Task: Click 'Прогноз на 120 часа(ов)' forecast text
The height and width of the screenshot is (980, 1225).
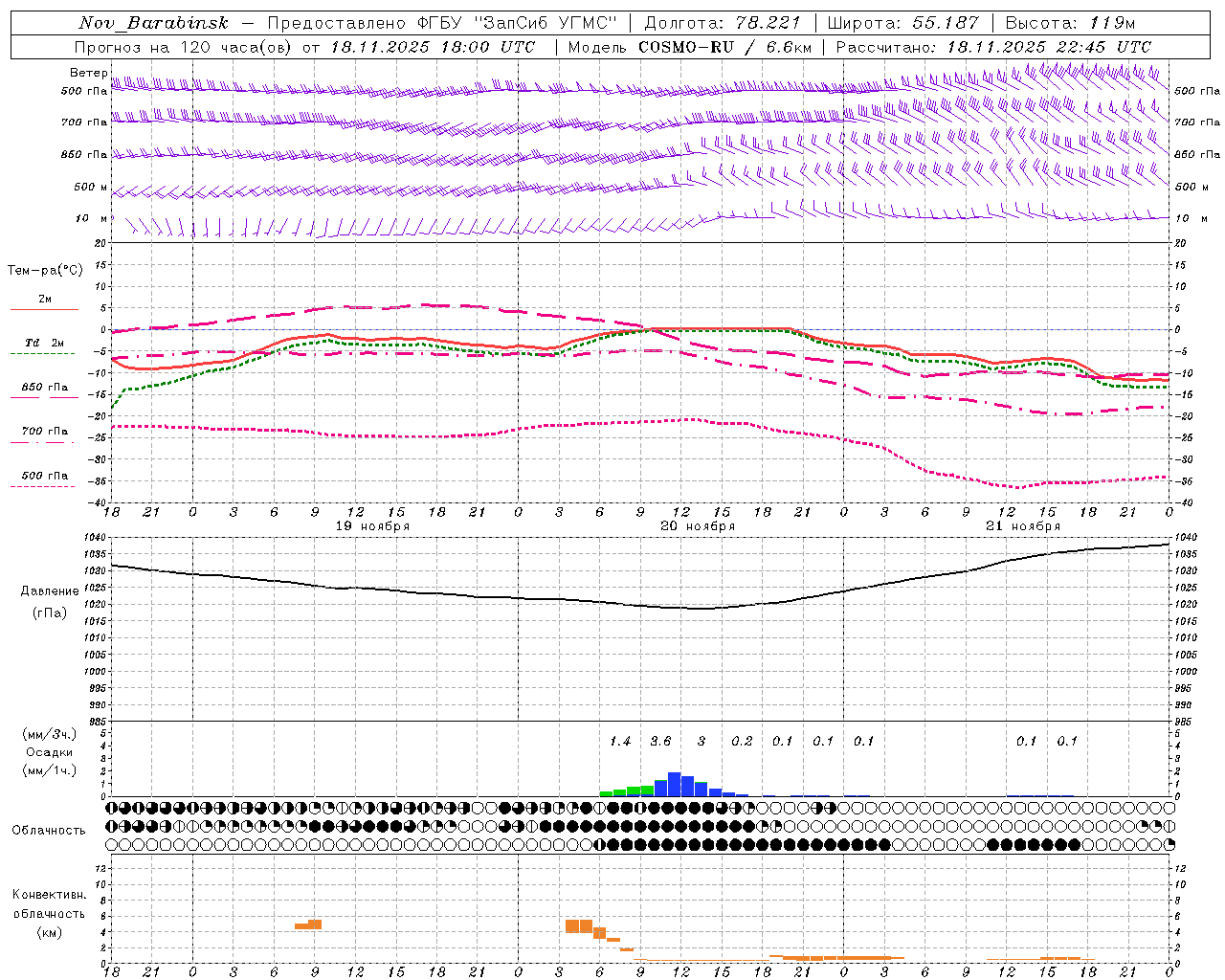Action: (184, 47)
